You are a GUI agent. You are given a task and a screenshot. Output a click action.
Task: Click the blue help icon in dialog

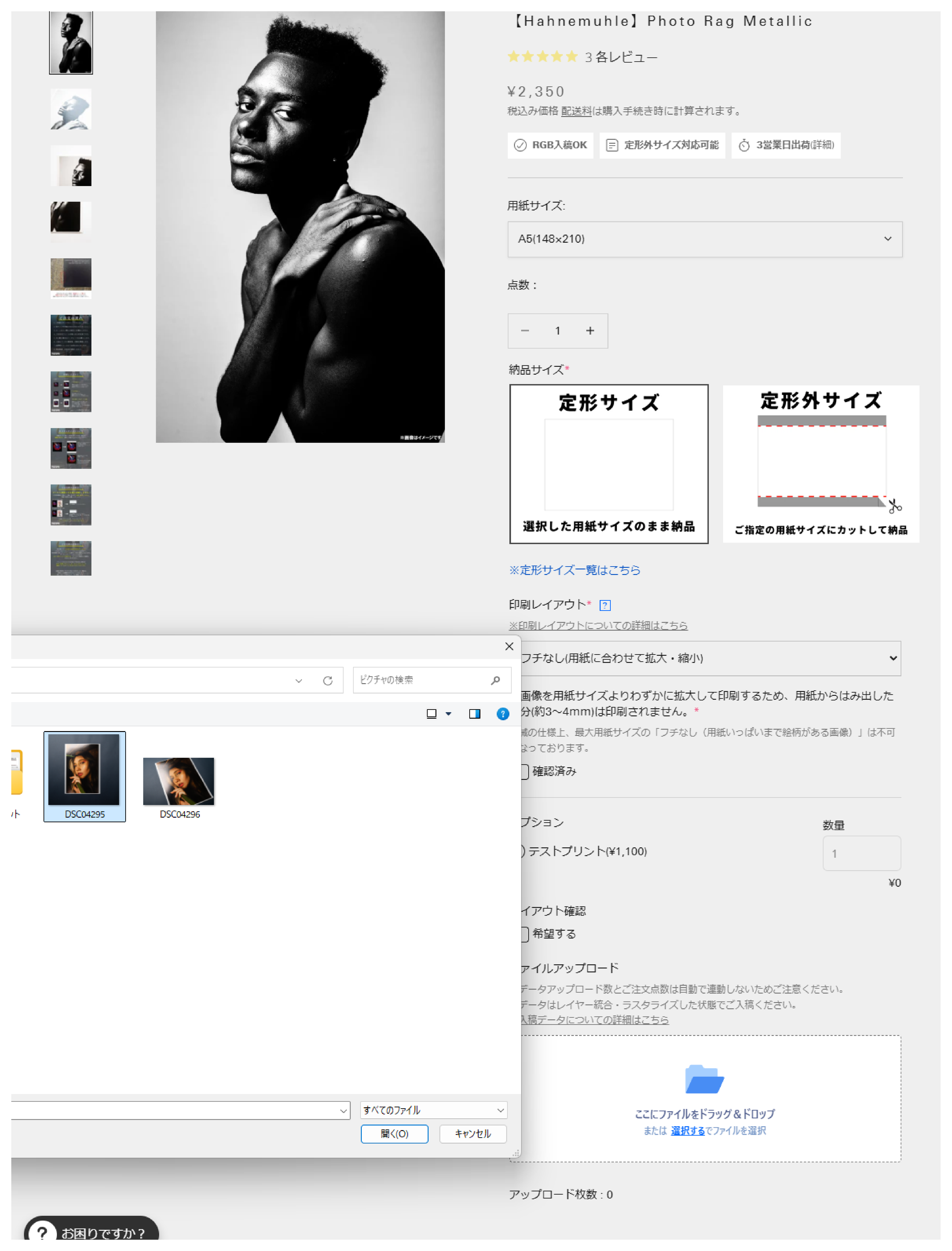click(503, 714)
